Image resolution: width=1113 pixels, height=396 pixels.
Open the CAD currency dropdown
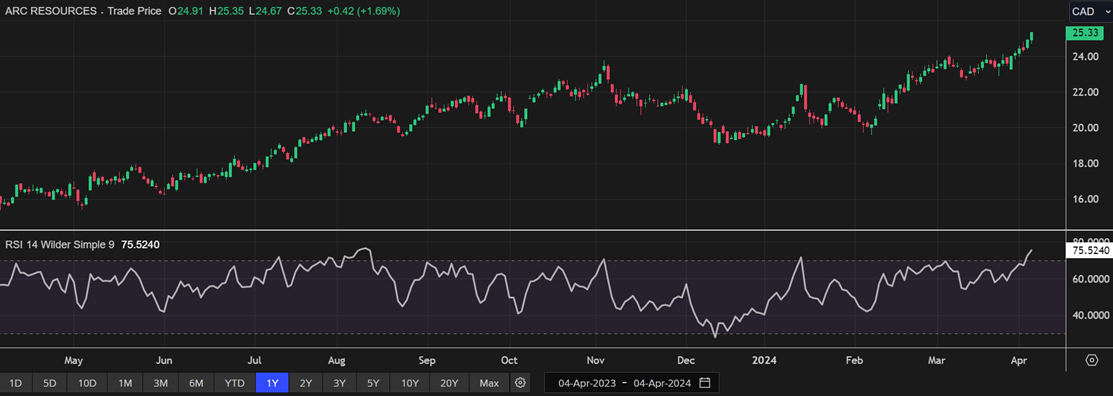1090,11
